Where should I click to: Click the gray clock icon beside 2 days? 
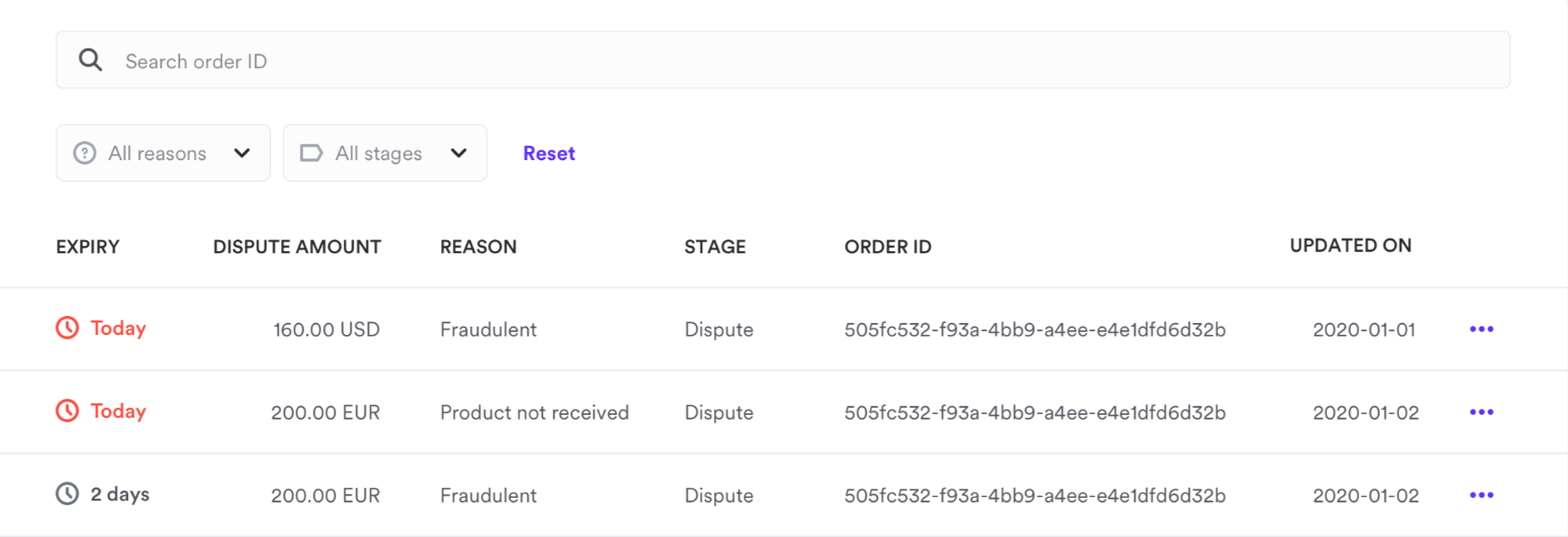(67, 493)
